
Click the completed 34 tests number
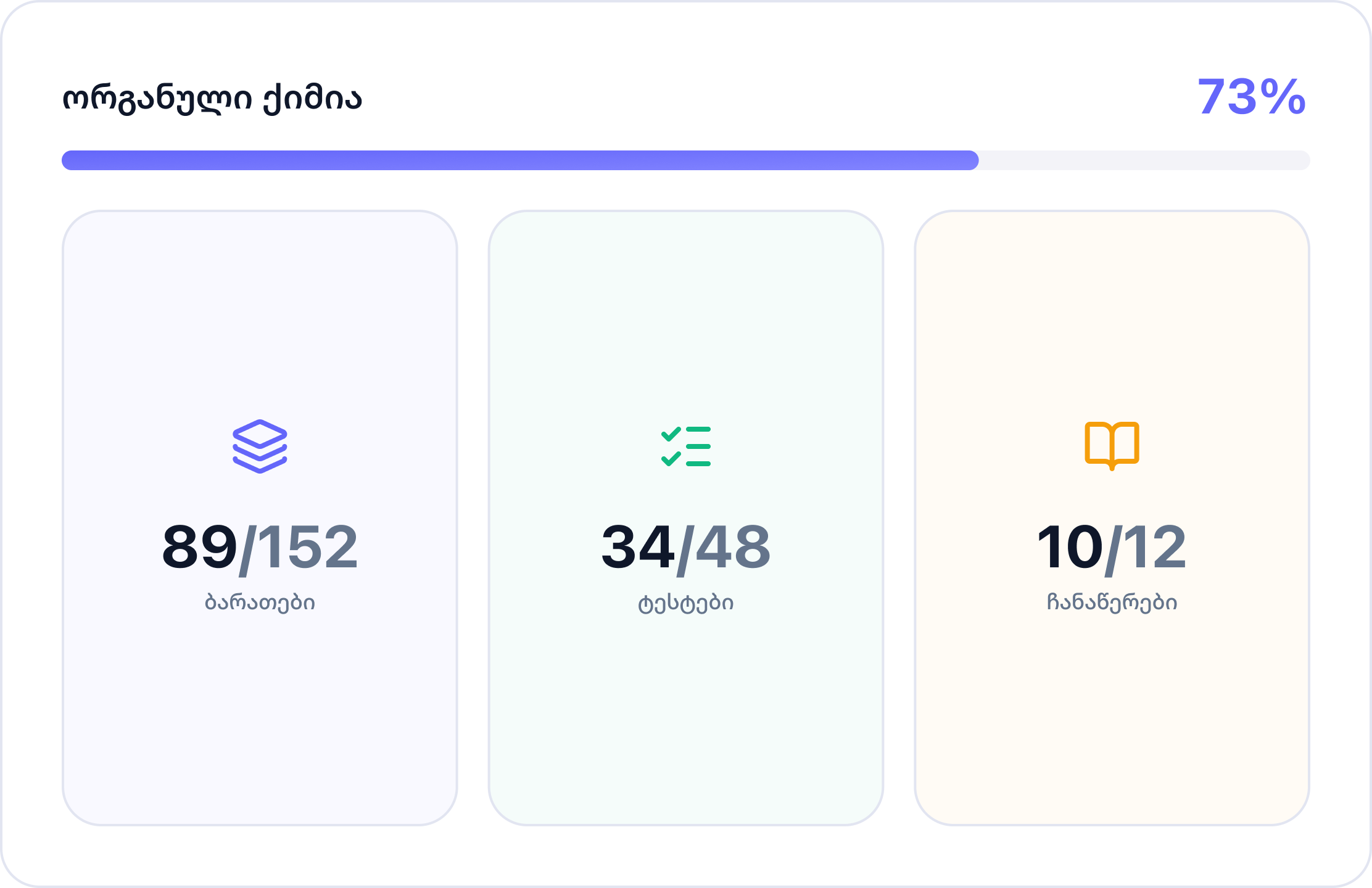[637, 547]
